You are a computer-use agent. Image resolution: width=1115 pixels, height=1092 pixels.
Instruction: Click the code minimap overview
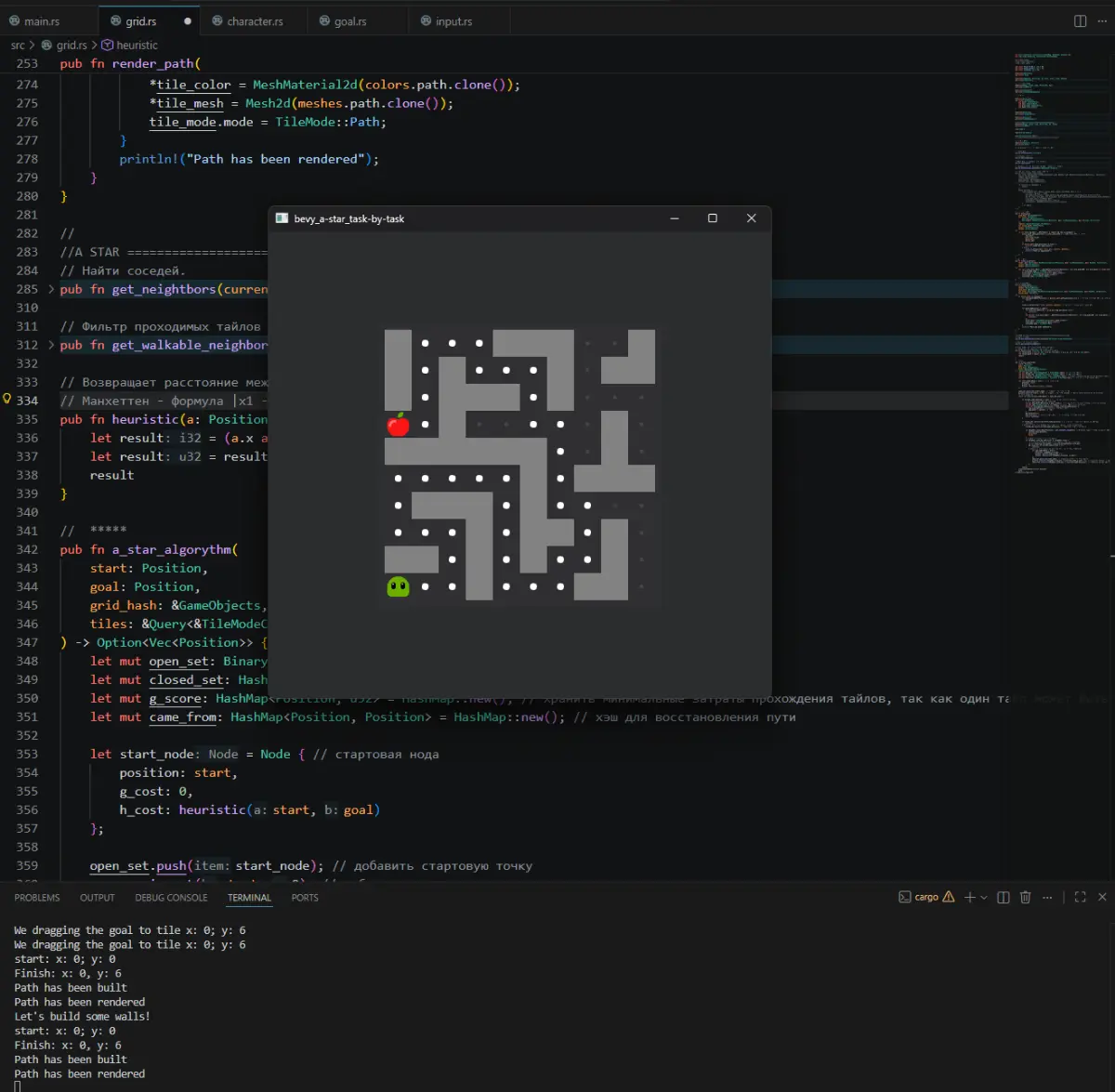pos(1060,265)
